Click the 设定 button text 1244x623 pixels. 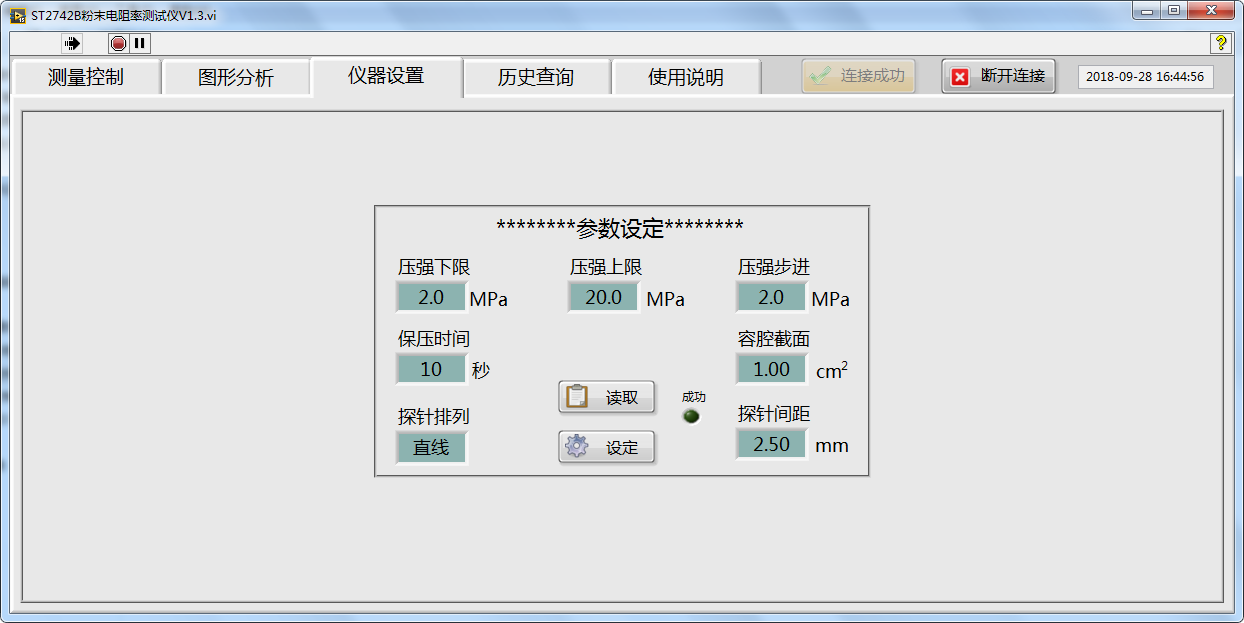622,448
